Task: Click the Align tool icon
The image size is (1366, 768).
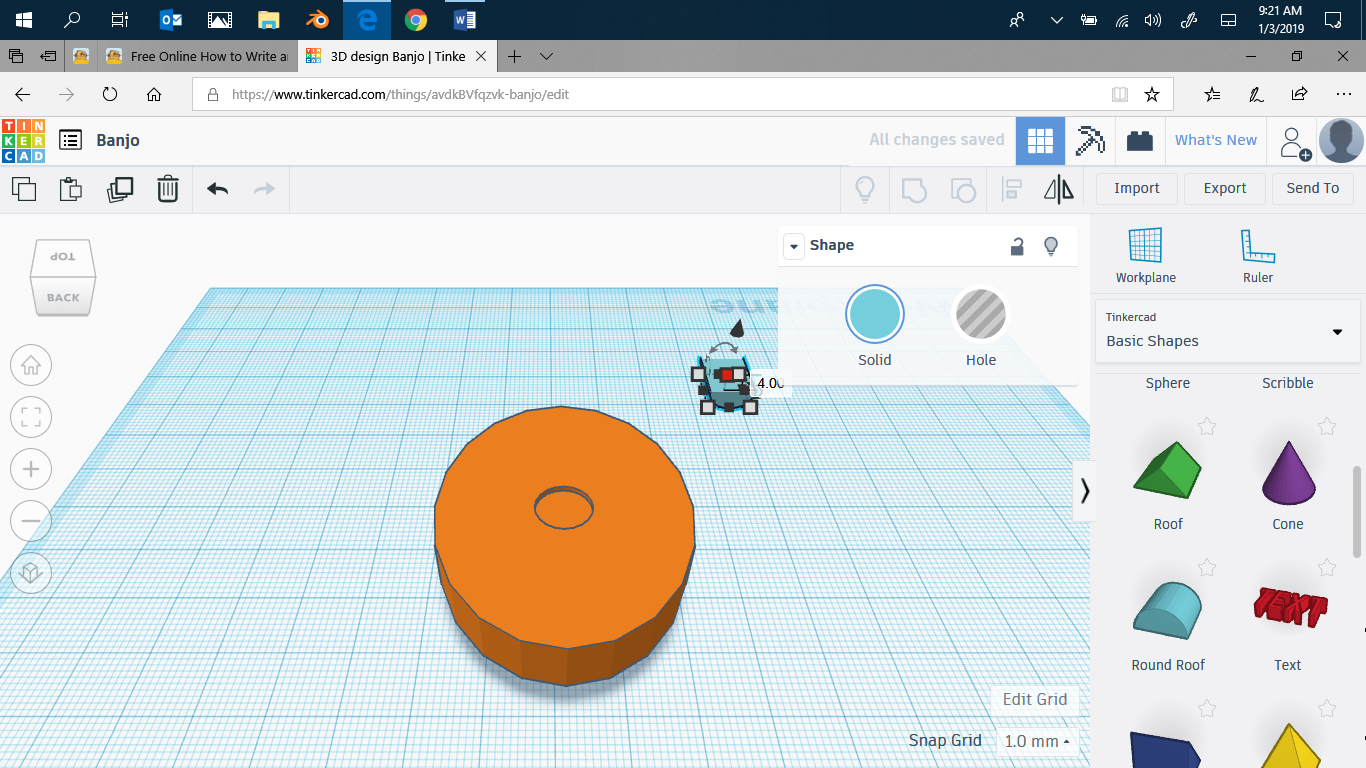Action: [1012, 188]
